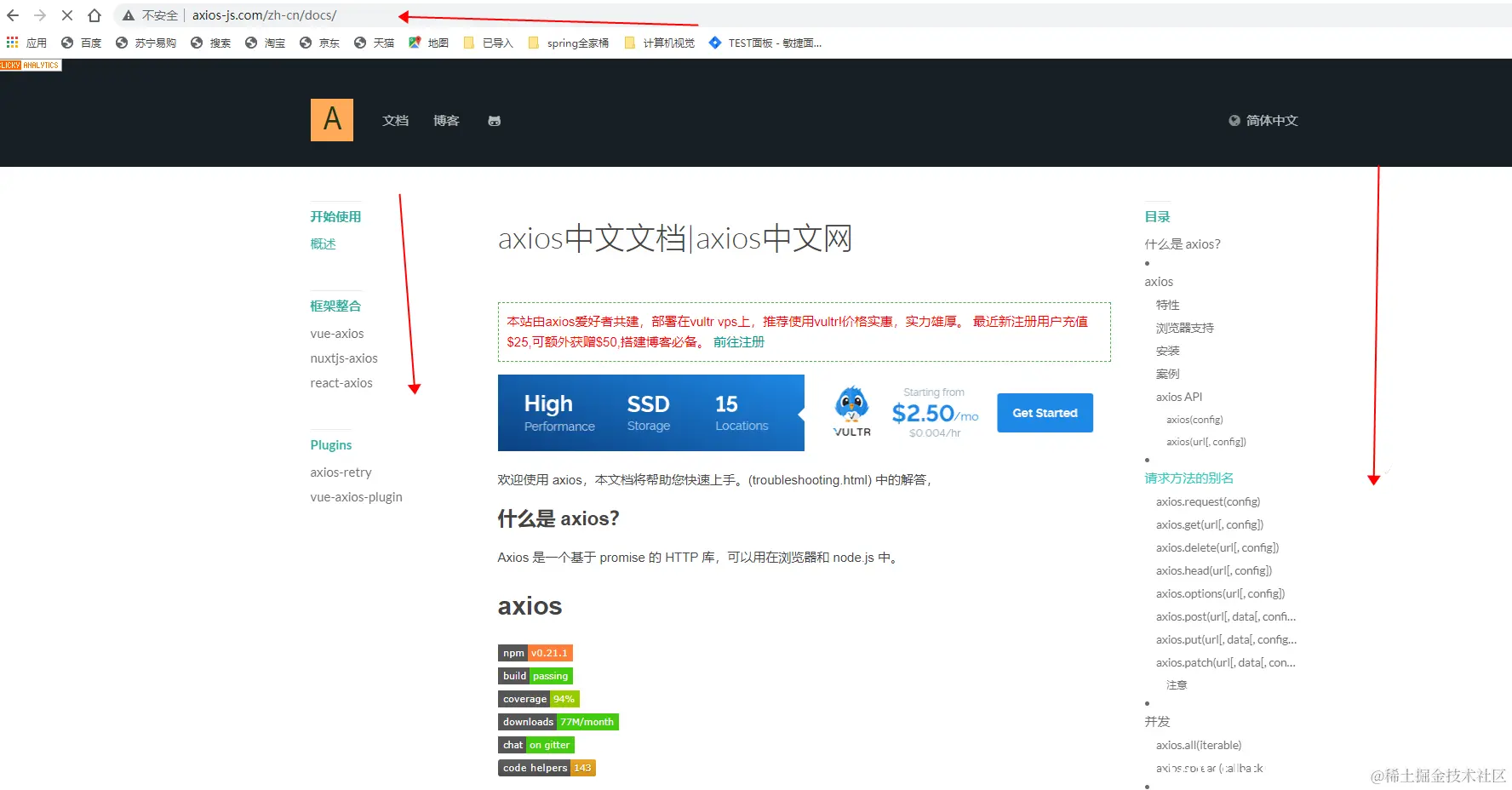
Task: Jump to axios(url[, config]) in contents
Action: [1206, 442]
